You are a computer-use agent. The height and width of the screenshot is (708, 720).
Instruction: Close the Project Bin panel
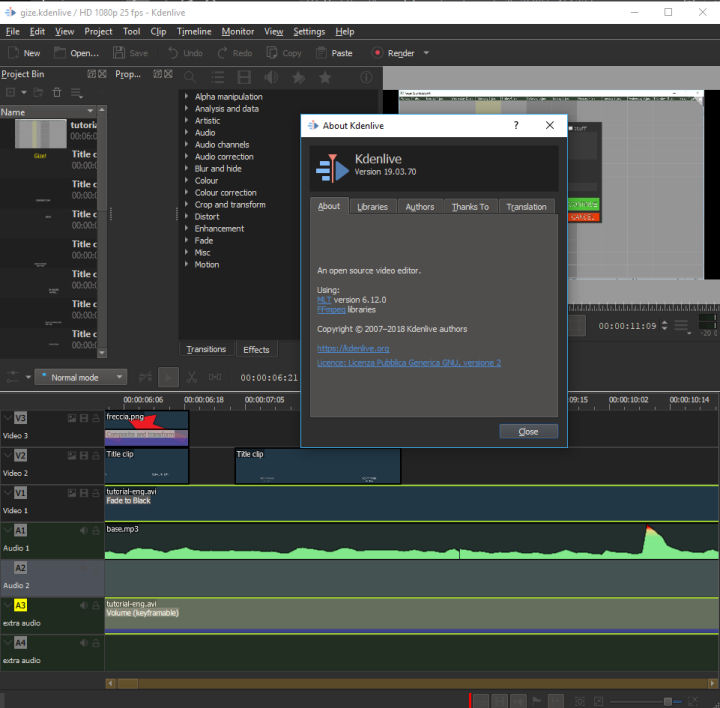point(102,74)
